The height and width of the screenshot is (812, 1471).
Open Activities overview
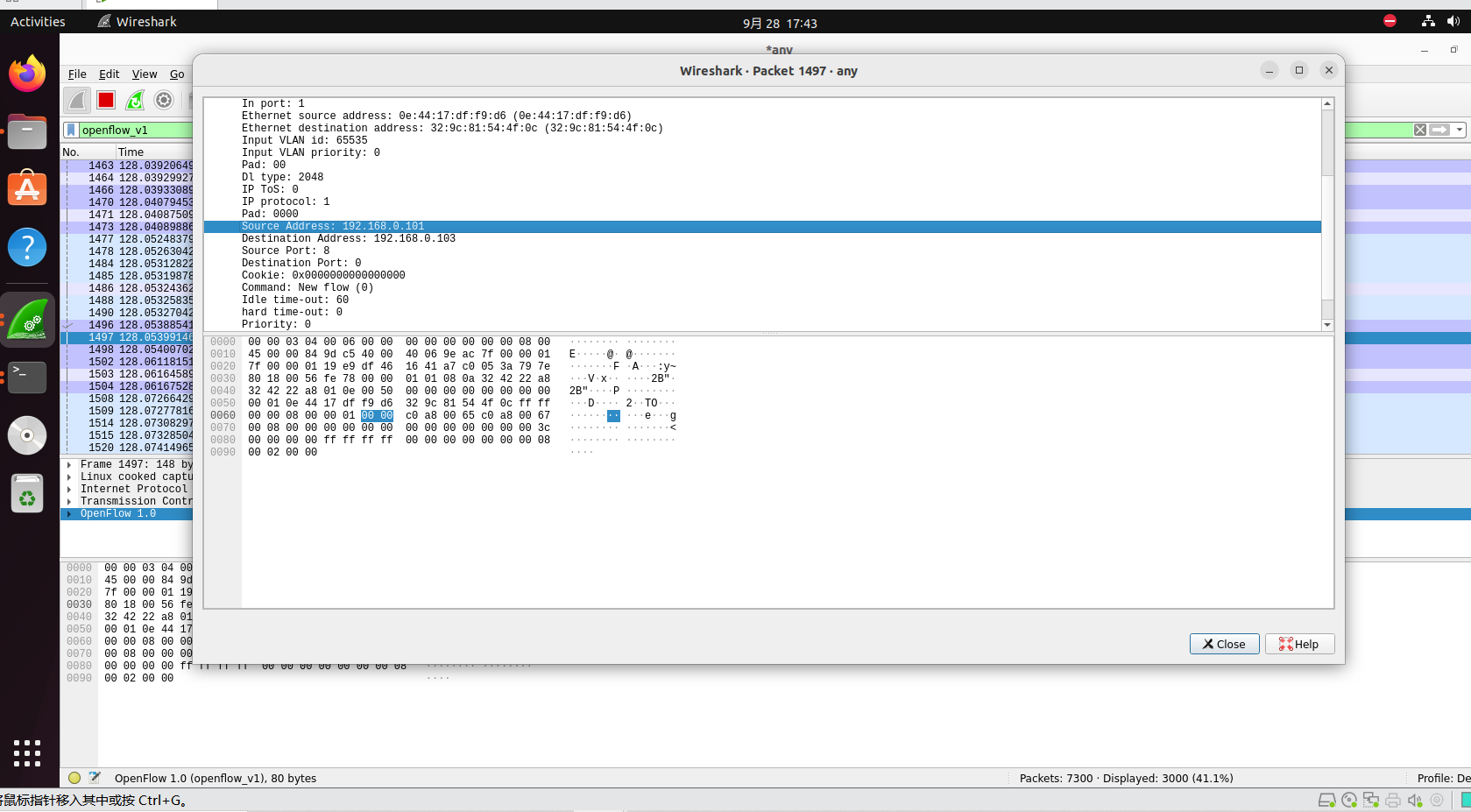pyautogui.click(x=38, y=21)
